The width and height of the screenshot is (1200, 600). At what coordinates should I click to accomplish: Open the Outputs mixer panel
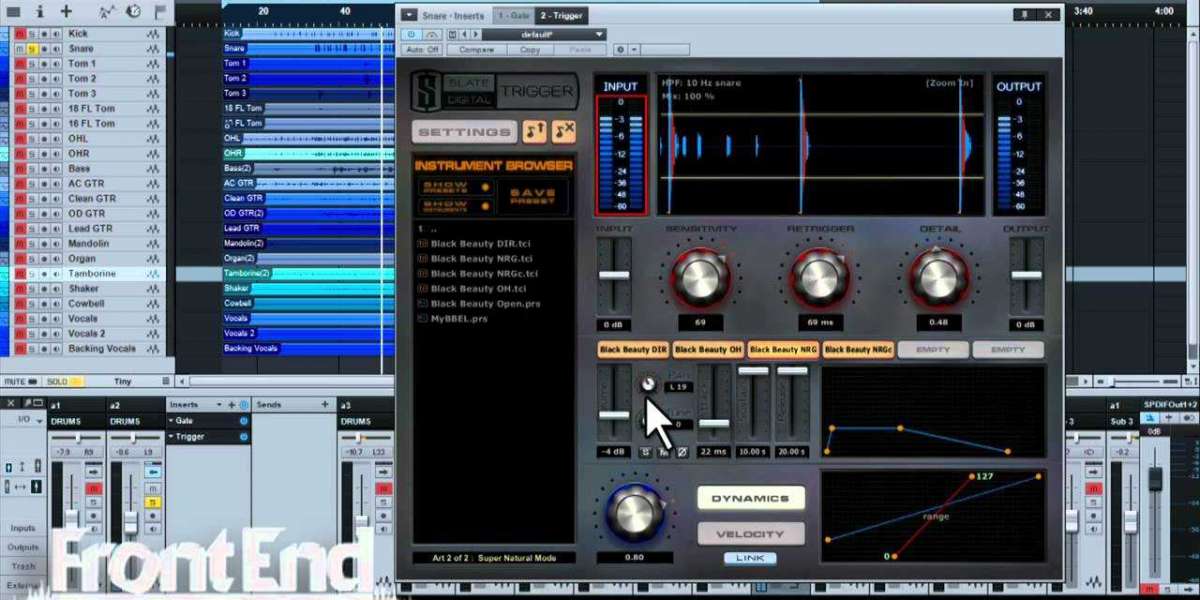(x=23, y=547)
